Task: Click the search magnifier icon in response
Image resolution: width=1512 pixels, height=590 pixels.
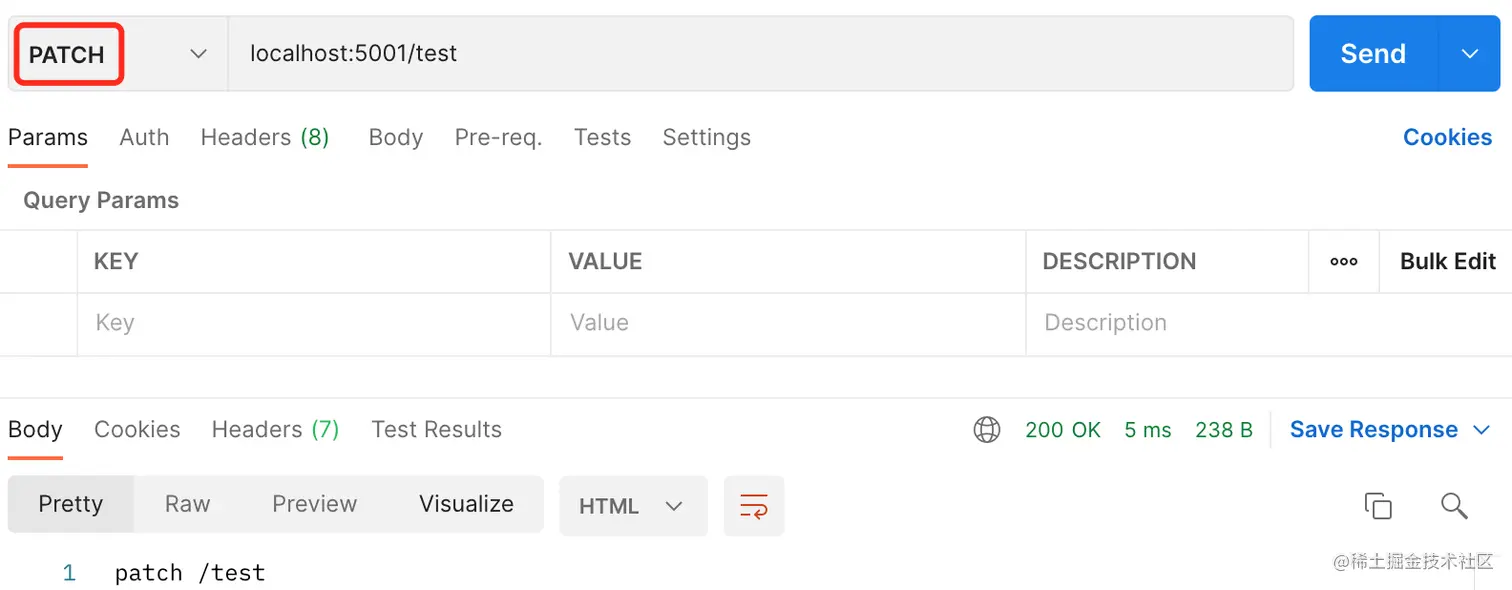Action: pos(1454,506)
